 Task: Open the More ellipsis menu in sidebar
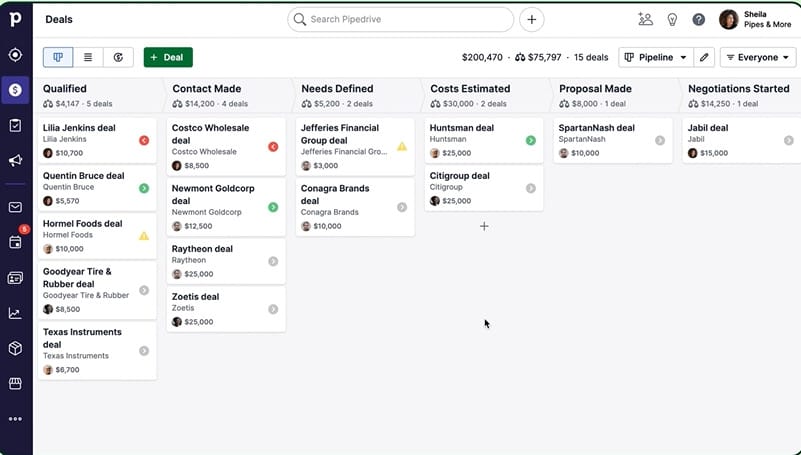point(15,419)
